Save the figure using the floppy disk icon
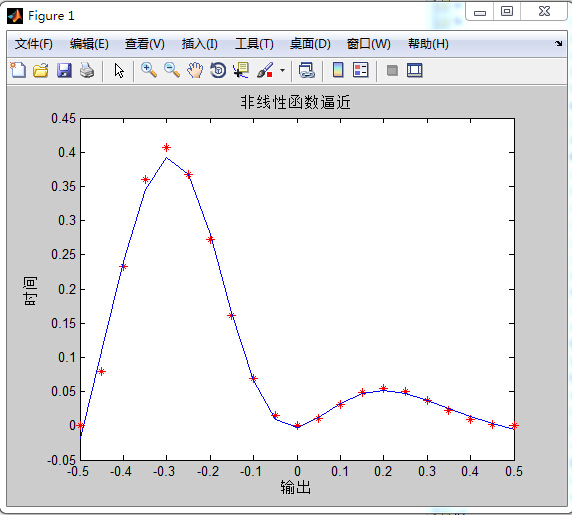 64,70
